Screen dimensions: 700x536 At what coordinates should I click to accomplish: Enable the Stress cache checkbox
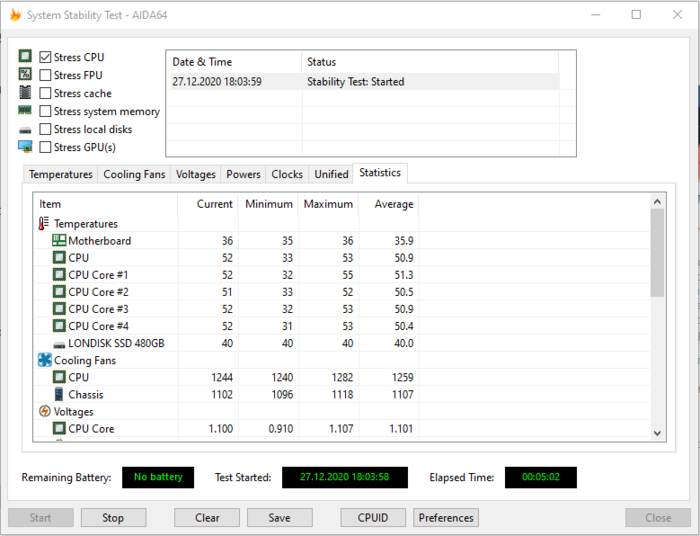(x=45, y=93)
